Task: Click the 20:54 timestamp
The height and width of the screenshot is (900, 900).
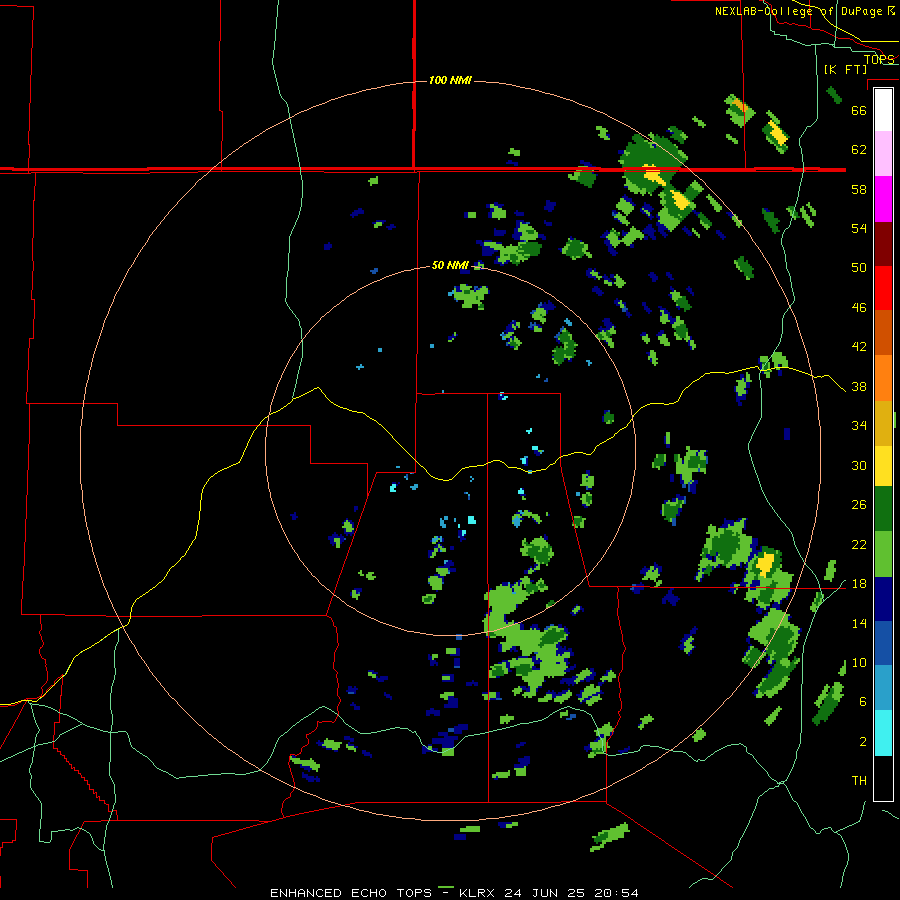Action: 615,893
